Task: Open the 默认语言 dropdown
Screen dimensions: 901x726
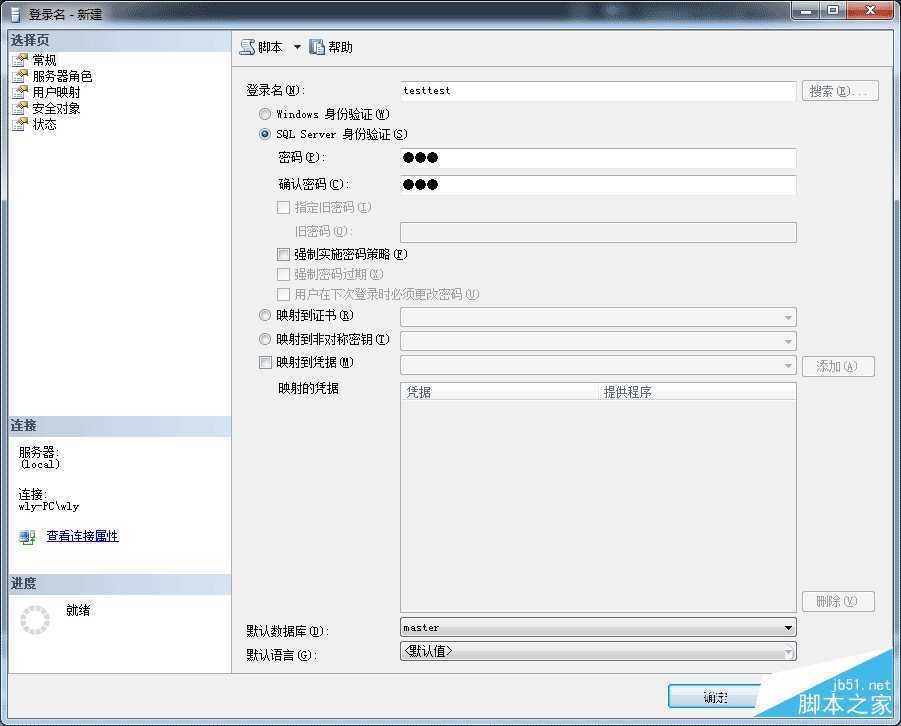Action: (788, 652)
